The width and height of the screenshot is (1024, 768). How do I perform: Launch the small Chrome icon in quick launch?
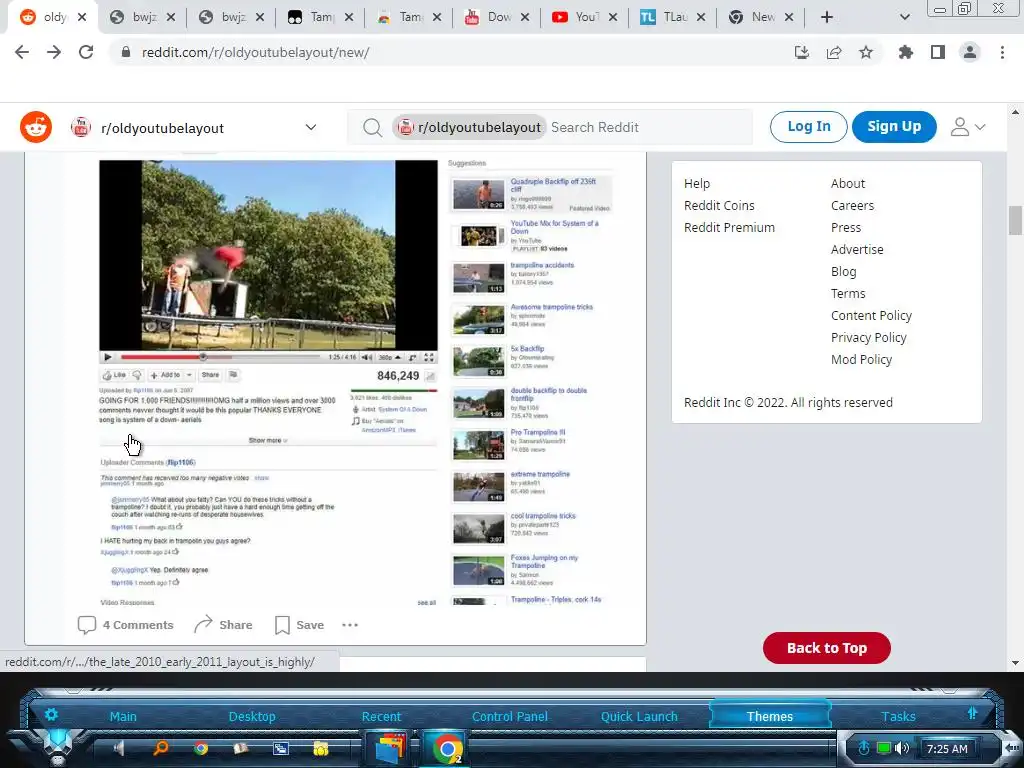200,748
